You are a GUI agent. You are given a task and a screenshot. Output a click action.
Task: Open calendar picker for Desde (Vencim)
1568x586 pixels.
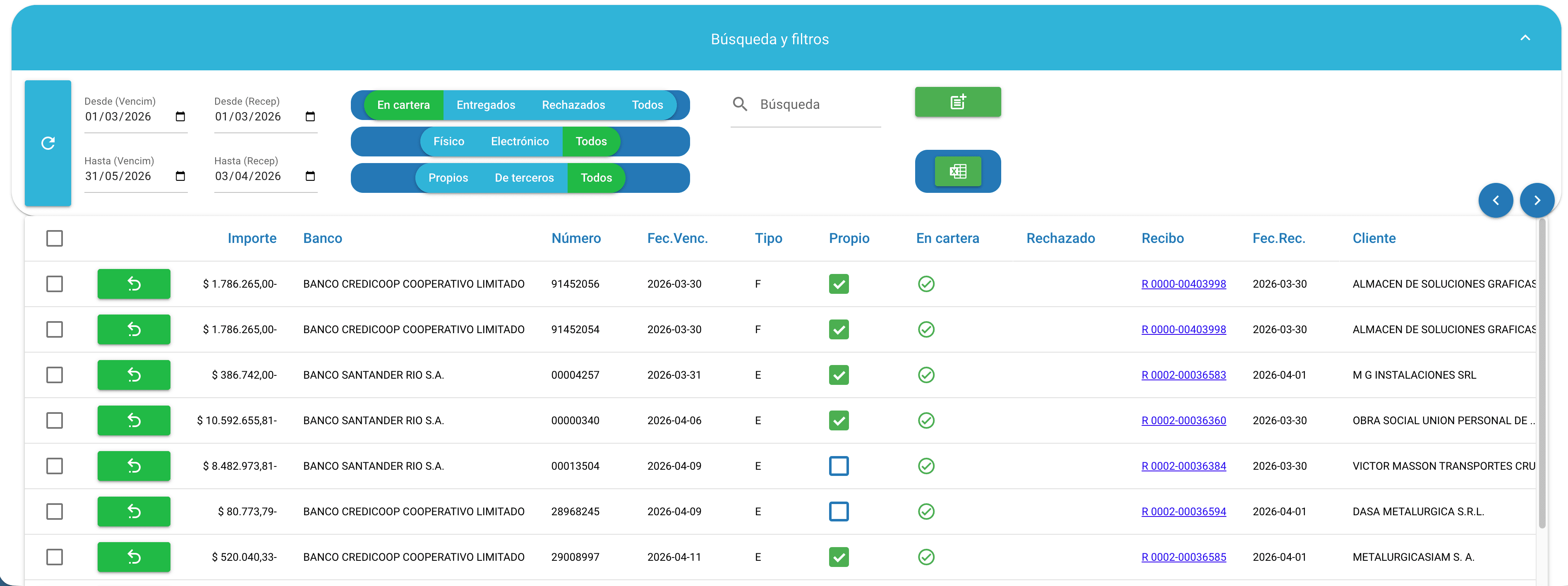[x=180, y=116]
